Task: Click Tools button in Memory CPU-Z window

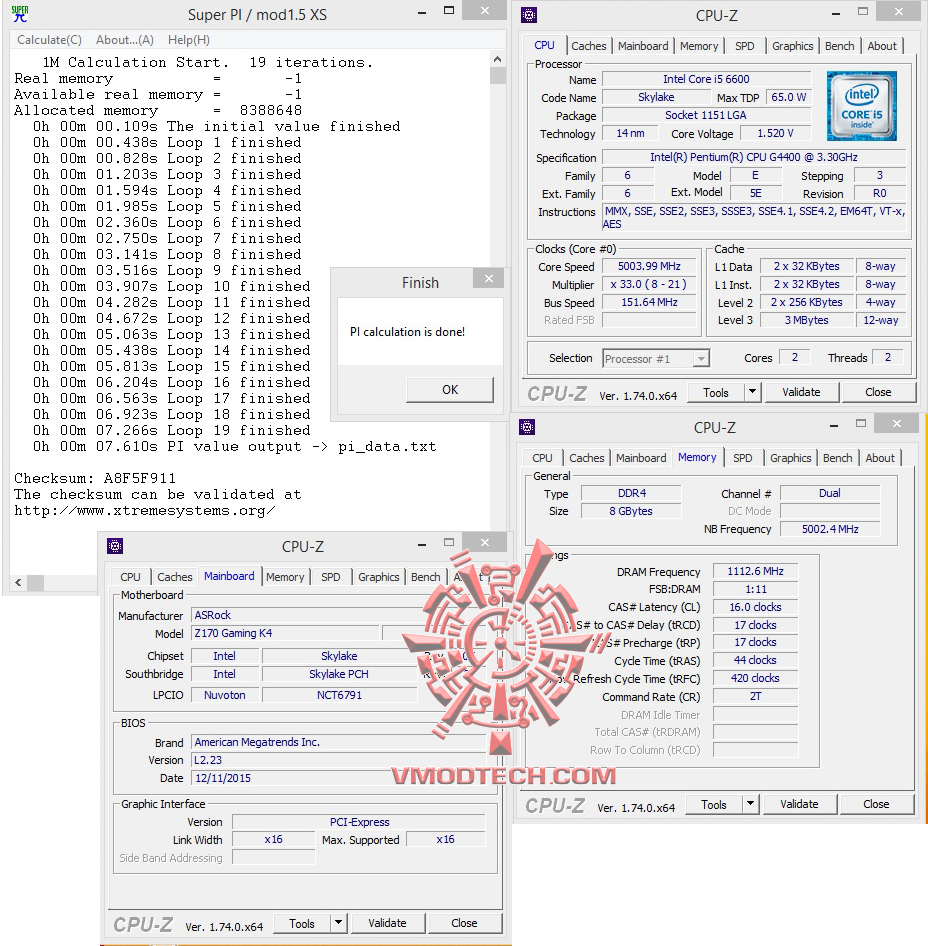Action: point(714,805)
